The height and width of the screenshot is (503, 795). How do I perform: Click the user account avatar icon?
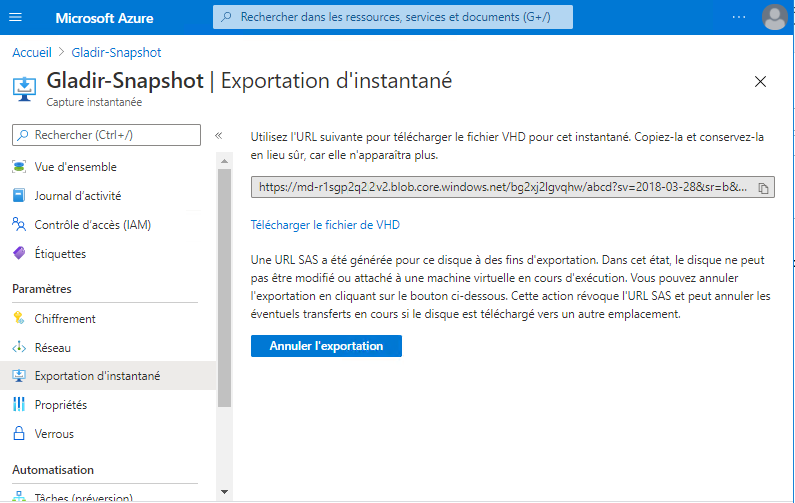(x=774, y=17)
